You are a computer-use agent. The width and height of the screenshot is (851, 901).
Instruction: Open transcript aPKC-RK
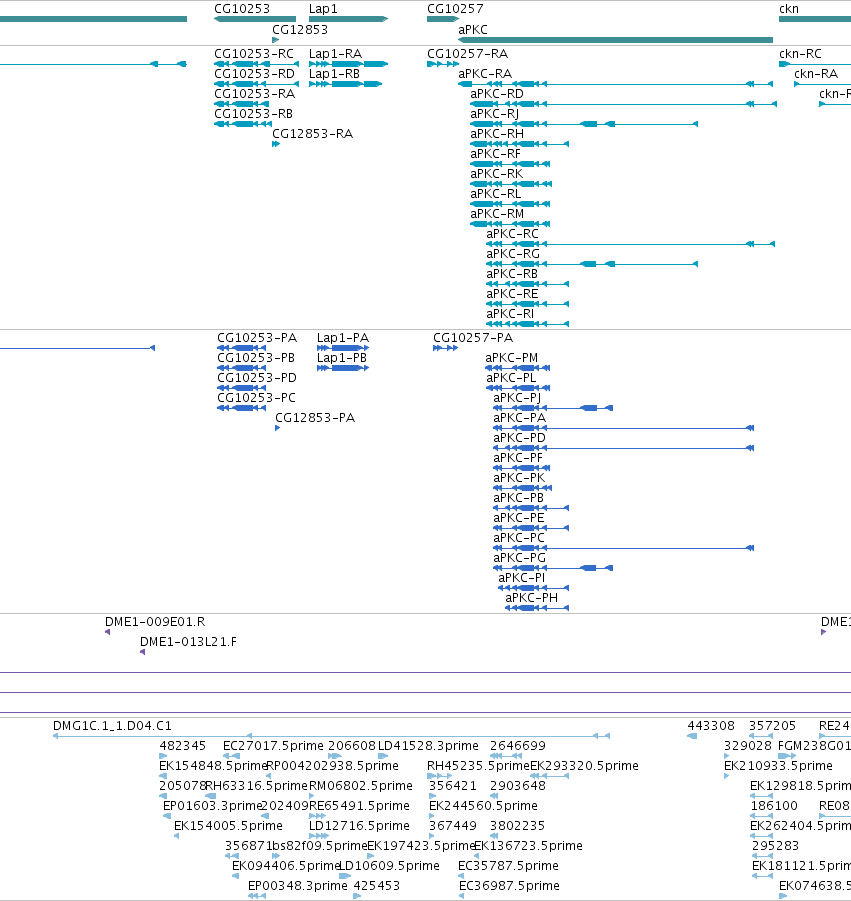click(496, 174)
